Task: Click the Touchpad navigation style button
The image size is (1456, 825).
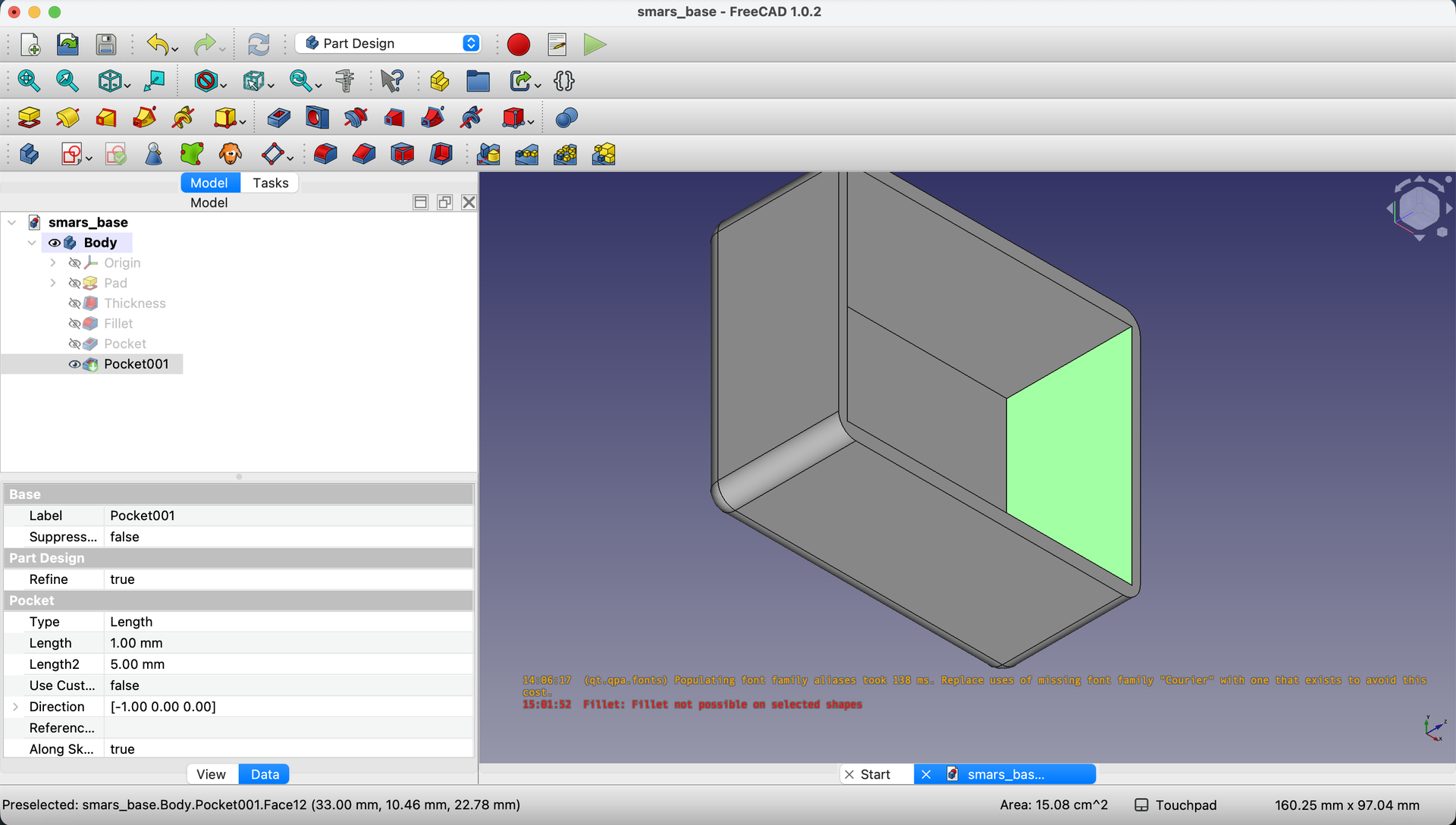Action: click(x=1176, y=805)
